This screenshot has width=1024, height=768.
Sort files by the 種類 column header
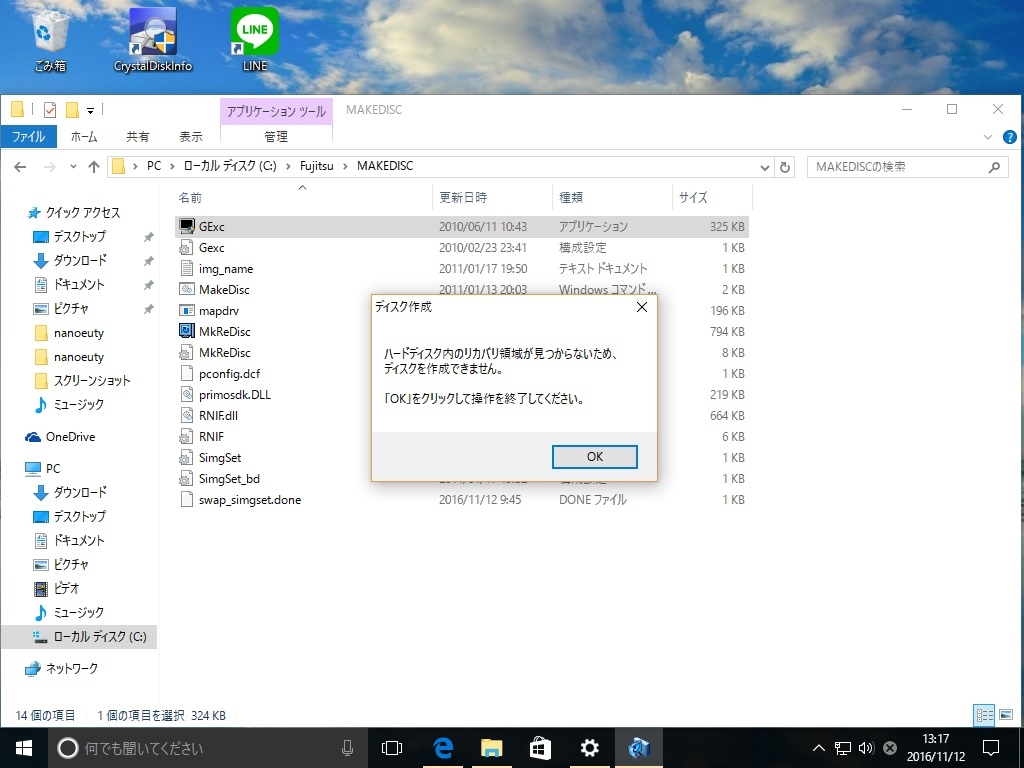click(612, 197)
